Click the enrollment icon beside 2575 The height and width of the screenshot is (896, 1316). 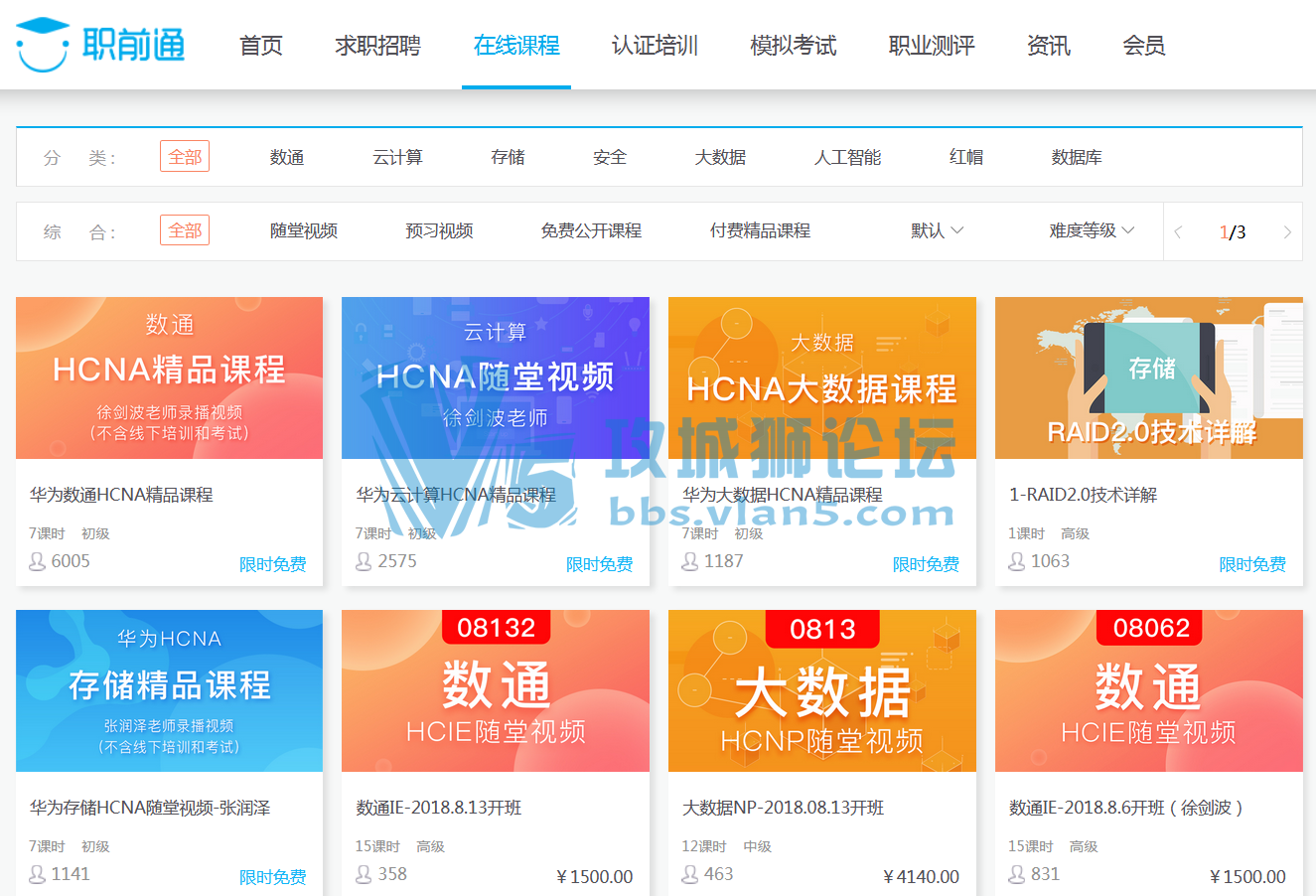[365, 562]
